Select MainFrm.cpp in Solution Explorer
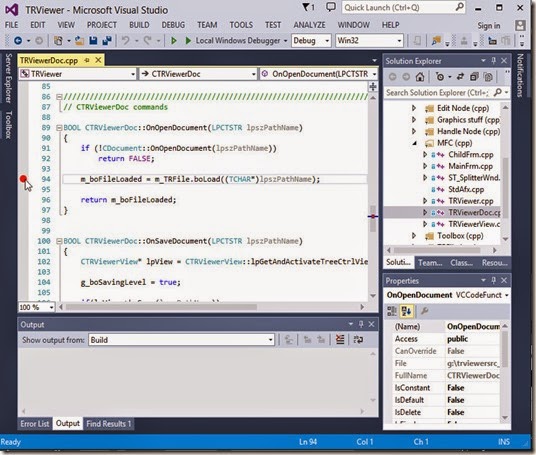The height and width of the screenshot is (455, 536). coord(470,166)
